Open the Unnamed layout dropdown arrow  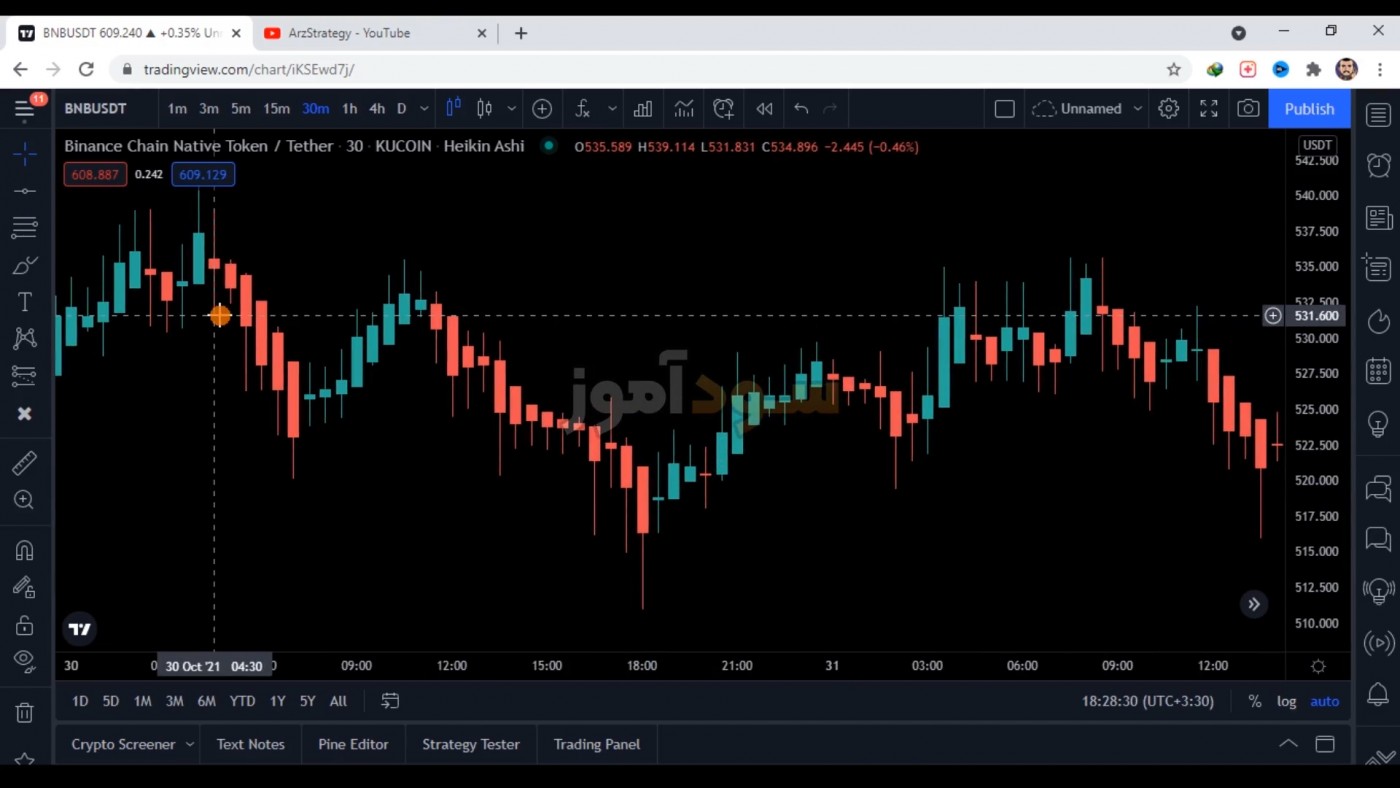point(1137,109)
